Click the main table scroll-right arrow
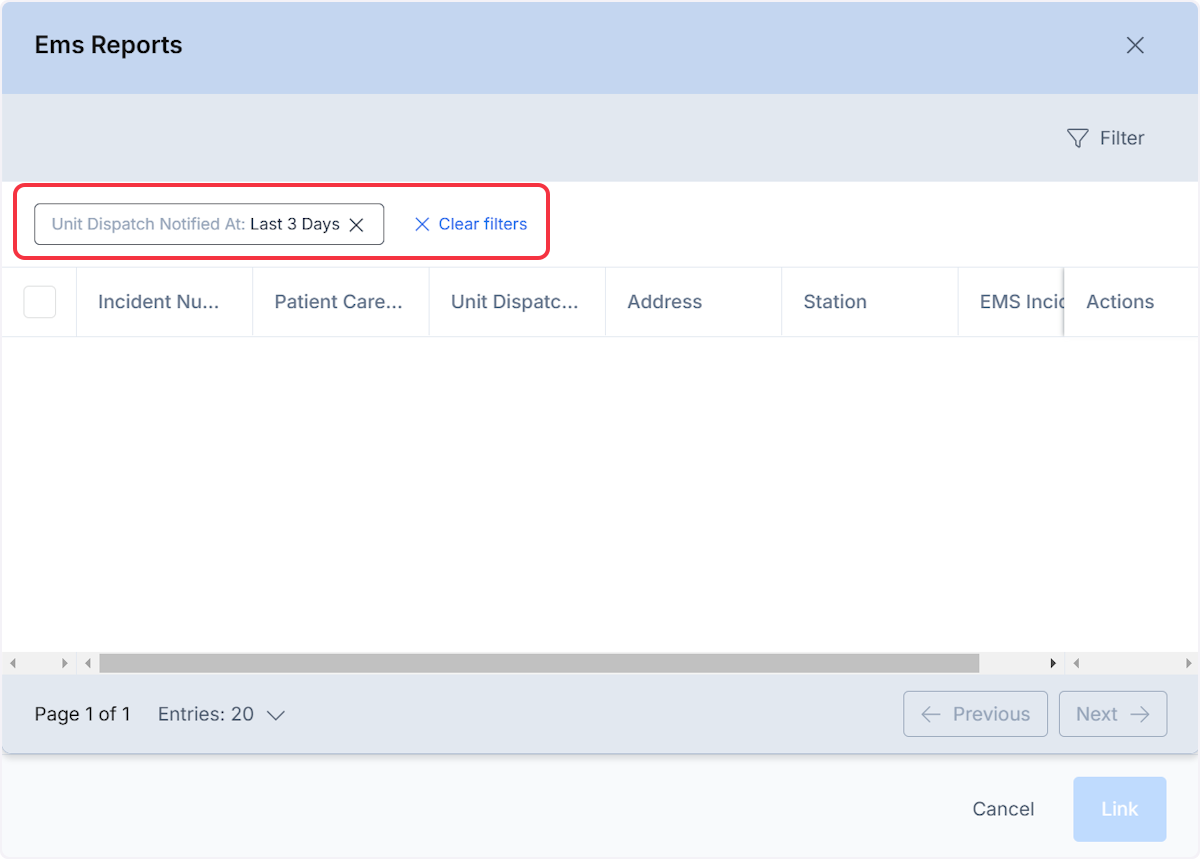 (x=1053, y=663)
